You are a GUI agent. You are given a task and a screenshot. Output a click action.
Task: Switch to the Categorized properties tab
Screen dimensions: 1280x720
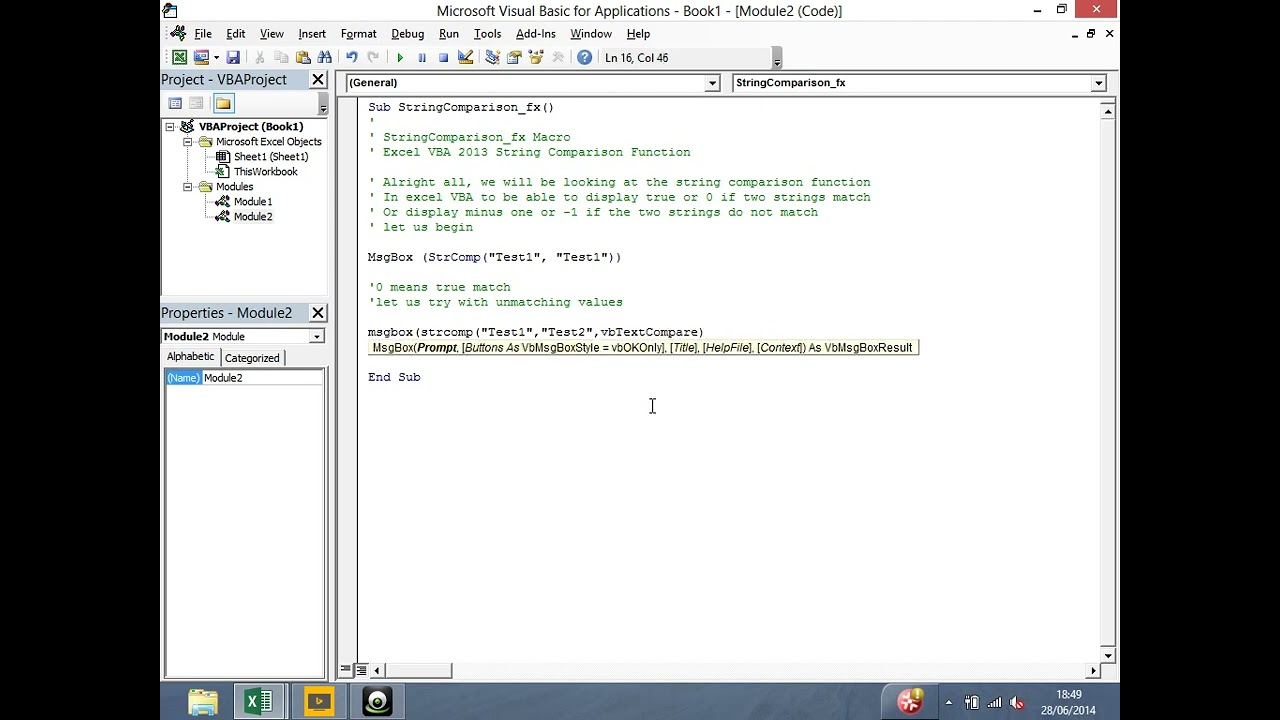click(252, 358)
